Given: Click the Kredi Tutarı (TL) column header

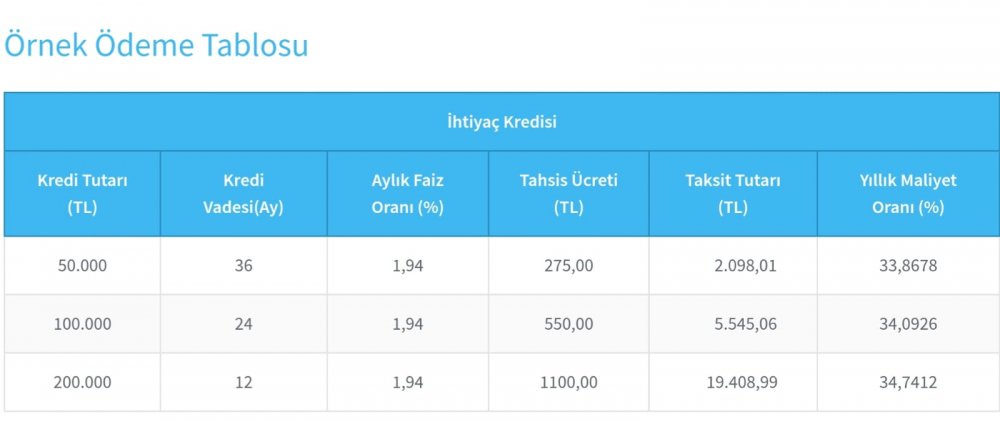Looking at the screenshot, I should [x=82, y=194].
